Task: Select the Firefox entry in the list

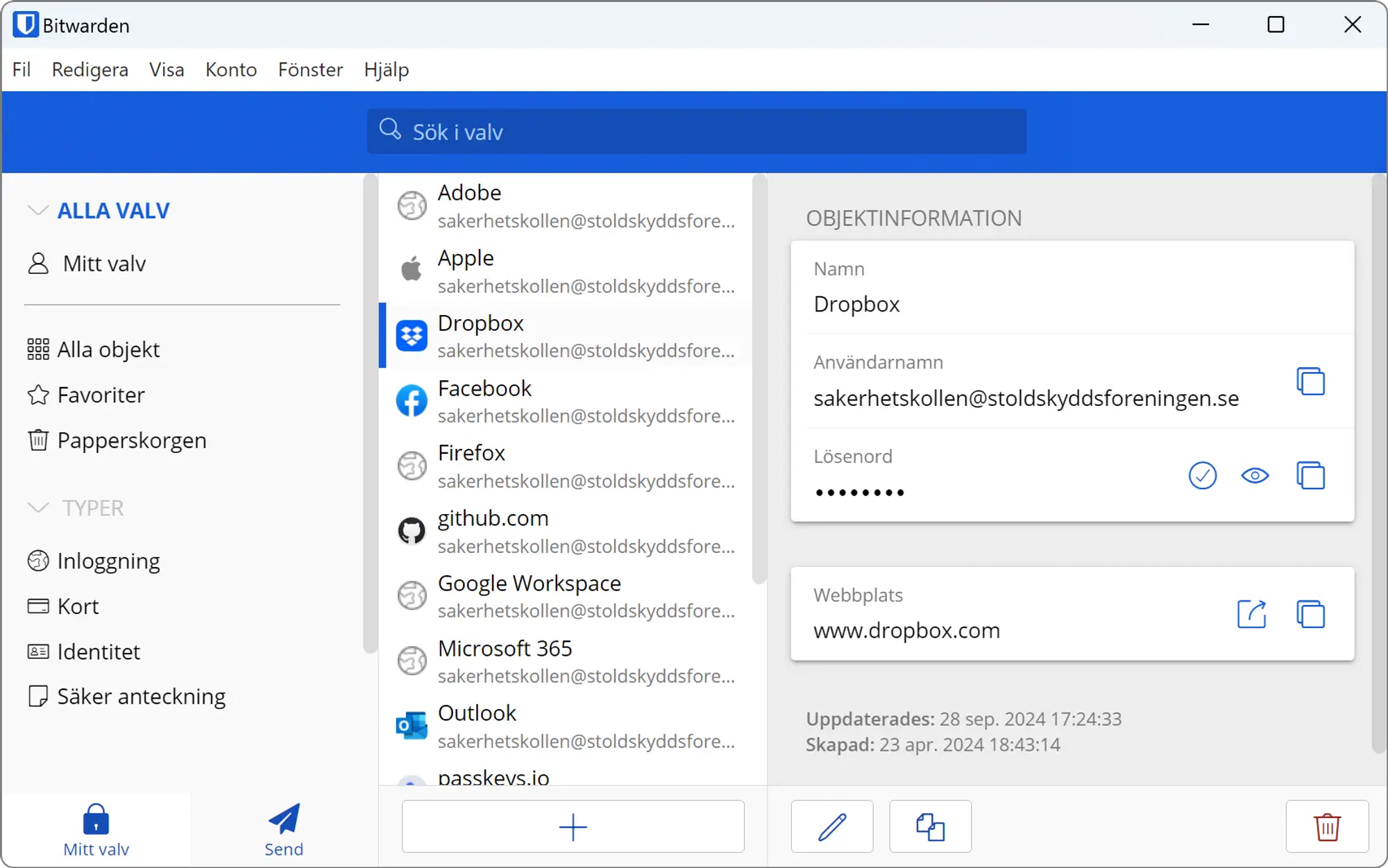Action: 566,466
